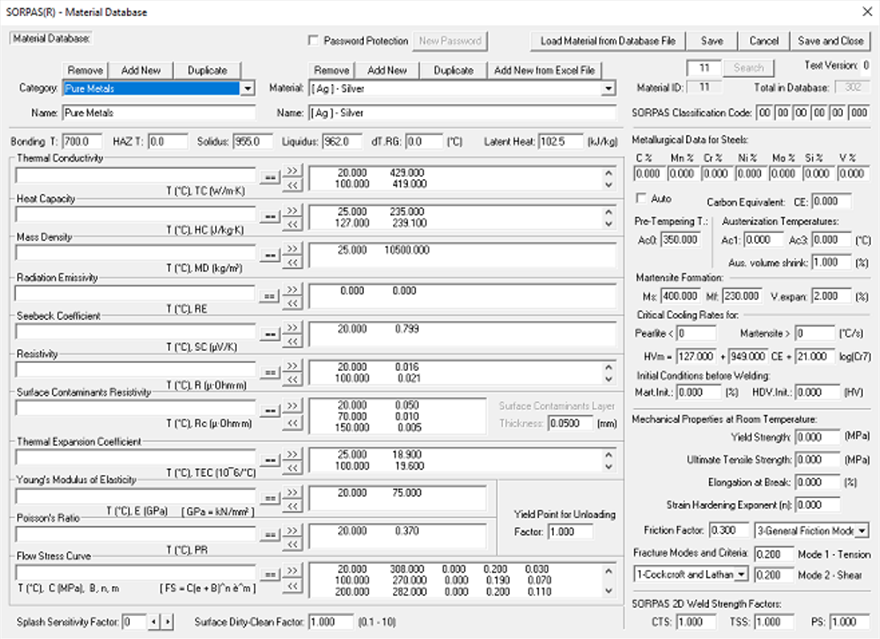Click the Save and Close button

coord(830,41)
